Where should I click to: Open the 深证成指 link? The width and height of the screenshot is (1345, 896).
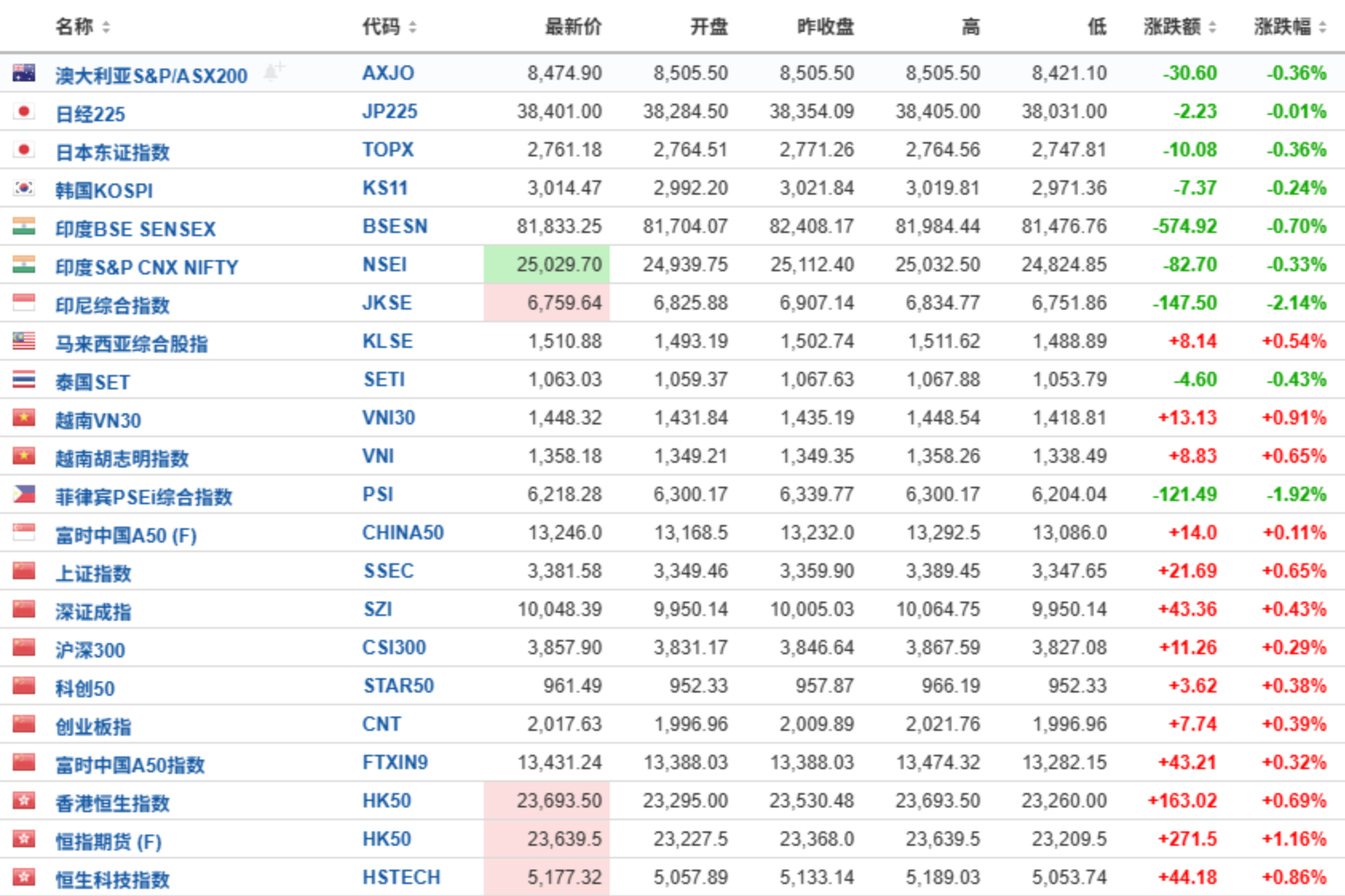coord(93,612)
